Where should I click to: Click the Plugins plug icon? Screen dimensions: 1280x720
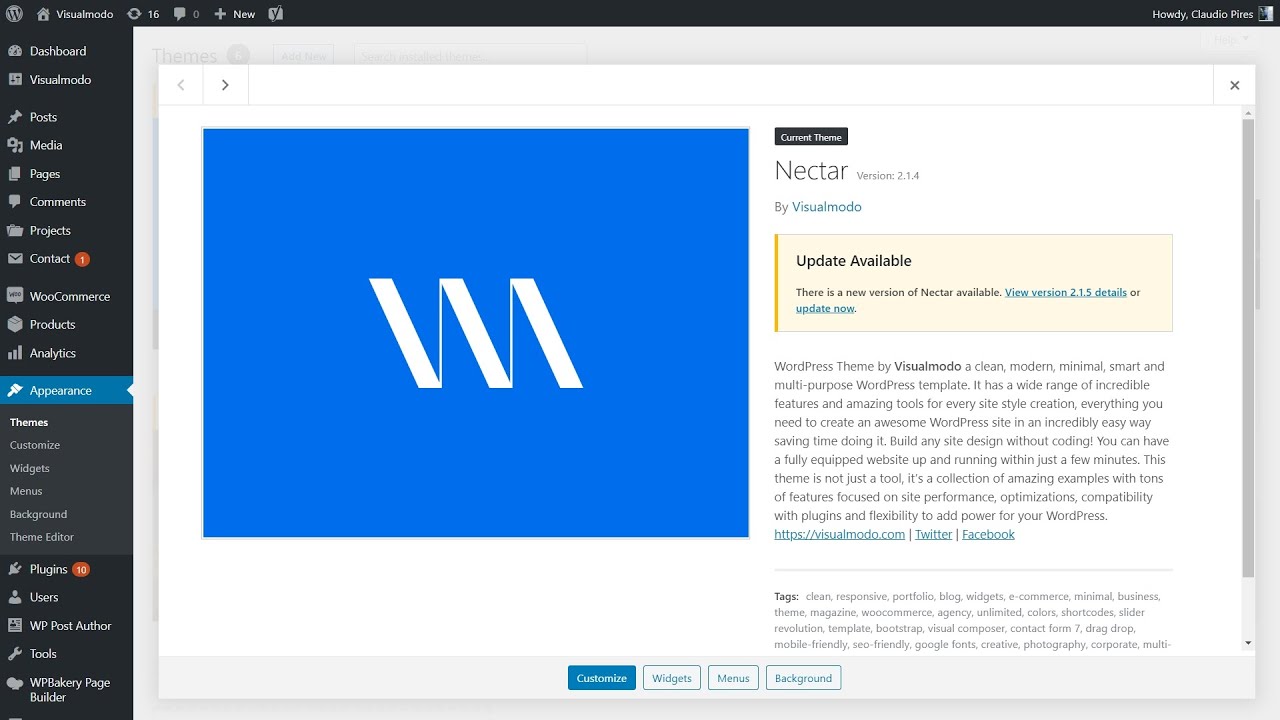pos(15,569)
